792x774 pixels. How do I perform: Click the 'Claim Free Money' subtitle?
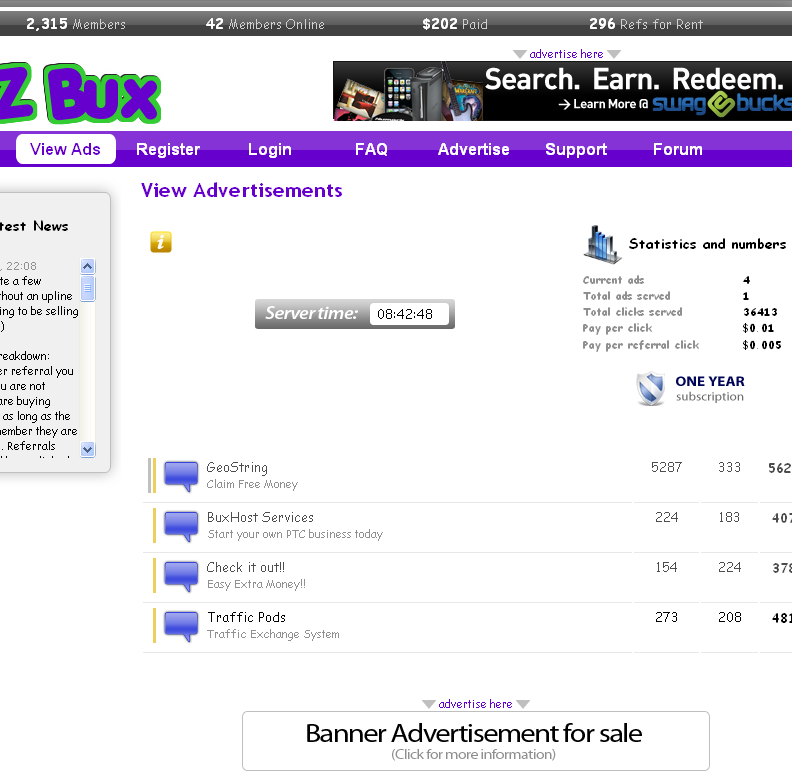pyautogui.click(x=252, y=484)
